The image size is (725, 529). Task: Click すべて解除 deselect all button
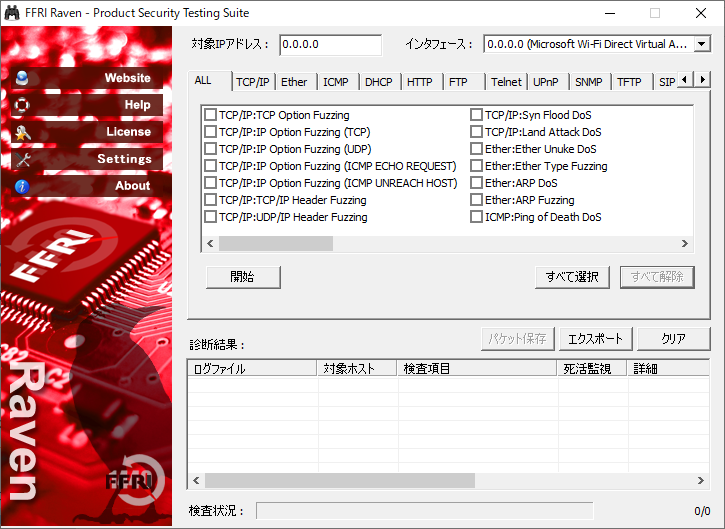coord(657,277)
